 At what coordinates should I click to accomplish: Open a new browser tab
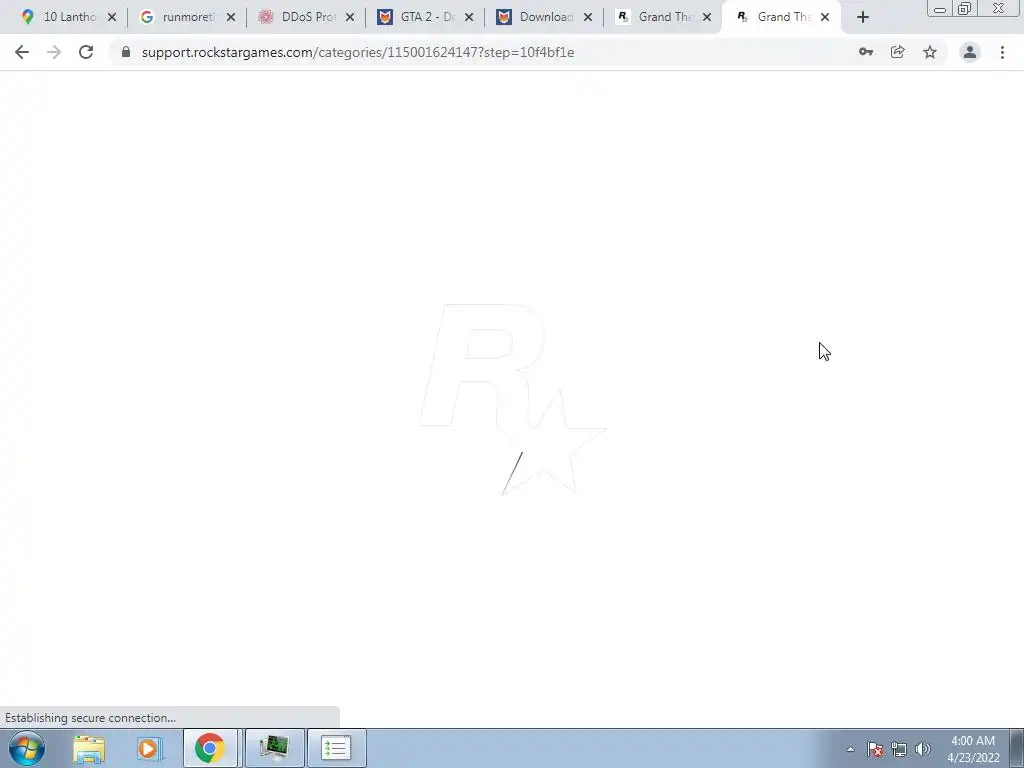coord(863,17)
